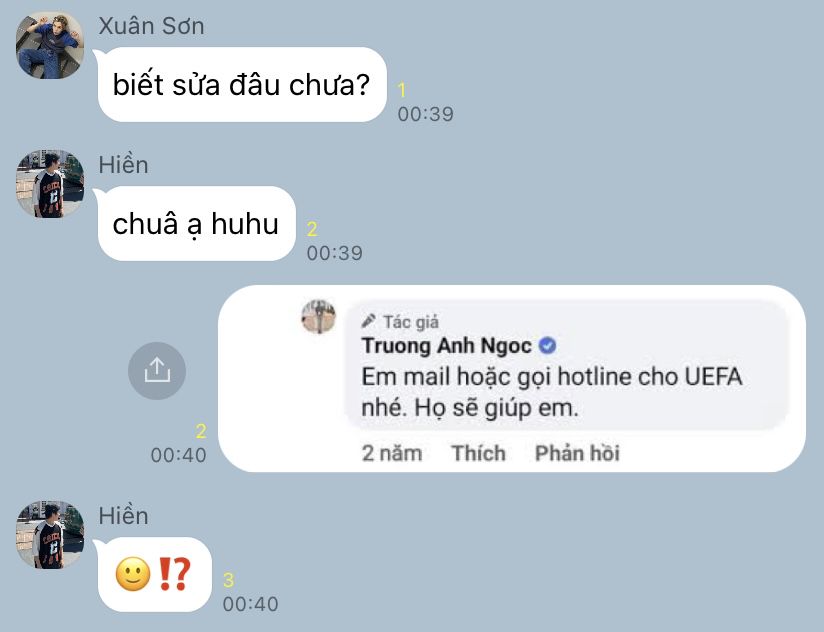This screenshot has width=824, height=632.
Task: Open Hiền's avatar beside the "chuâ ạ huhu" message
Action: tap(50, 184)
